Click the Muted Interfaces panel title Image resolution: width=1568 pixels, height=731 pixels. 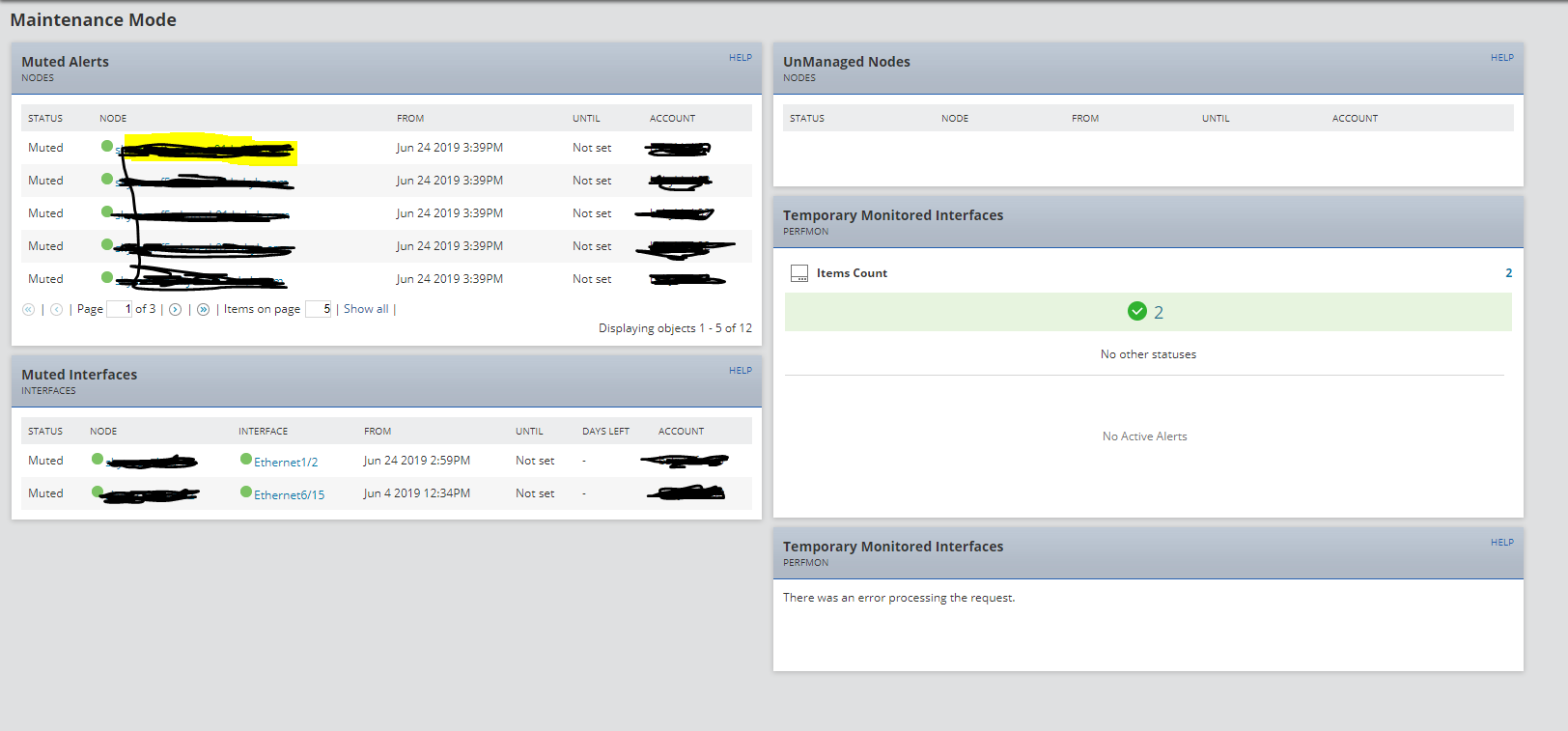click(79, 375)
